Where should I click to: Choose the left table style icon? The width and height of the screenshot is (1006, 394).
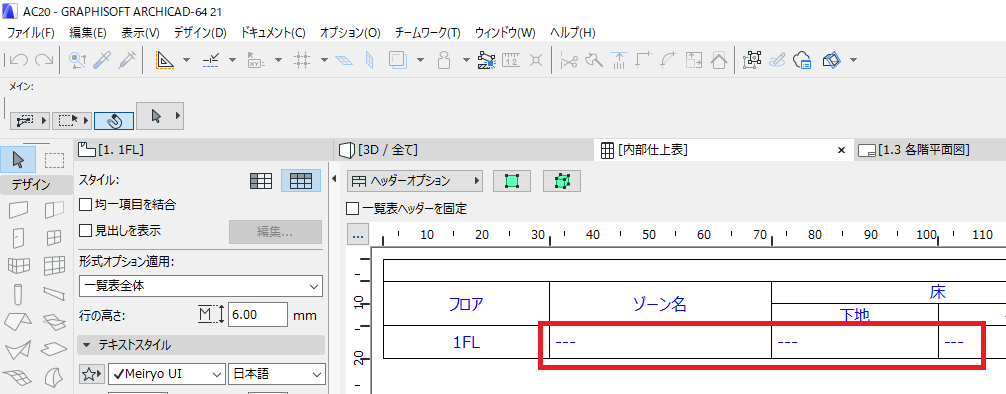tap(260, 181)
